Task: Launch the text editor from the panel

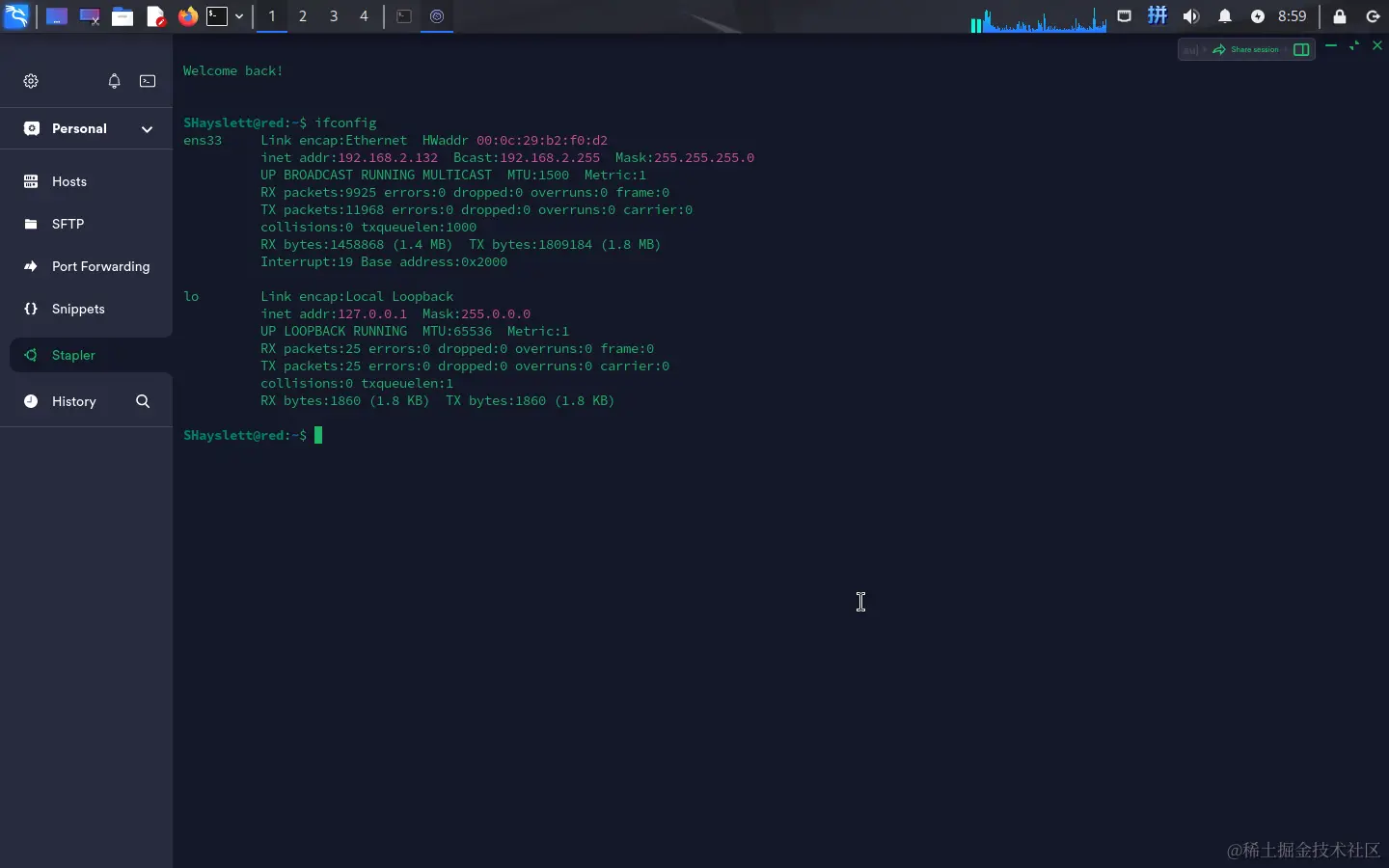Action: tap(155, 16)
